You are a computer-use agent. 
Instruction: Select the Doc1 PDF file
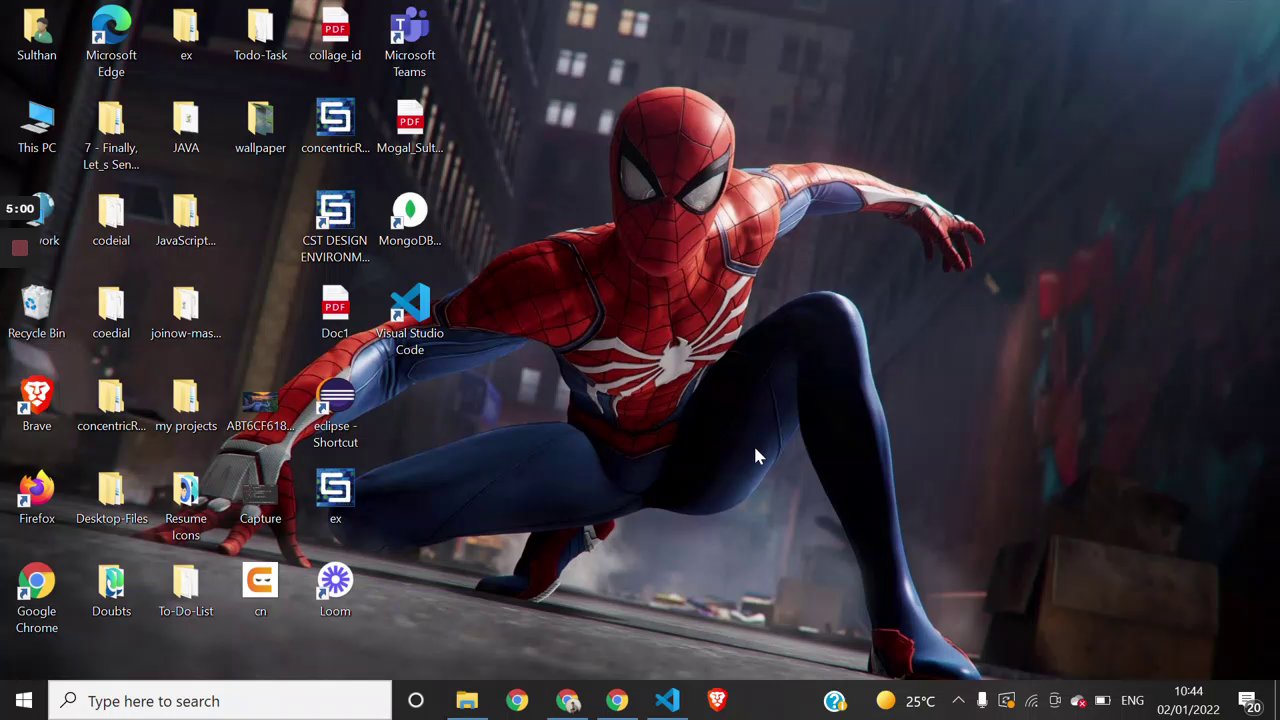click(x=335, y=313)
